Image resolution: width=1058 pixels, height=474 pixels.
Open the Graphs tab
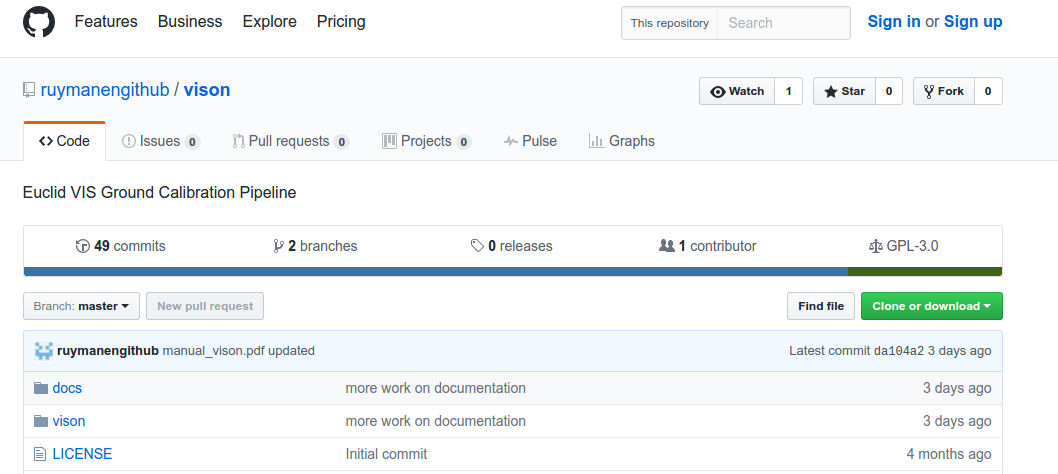pos(621,141)
